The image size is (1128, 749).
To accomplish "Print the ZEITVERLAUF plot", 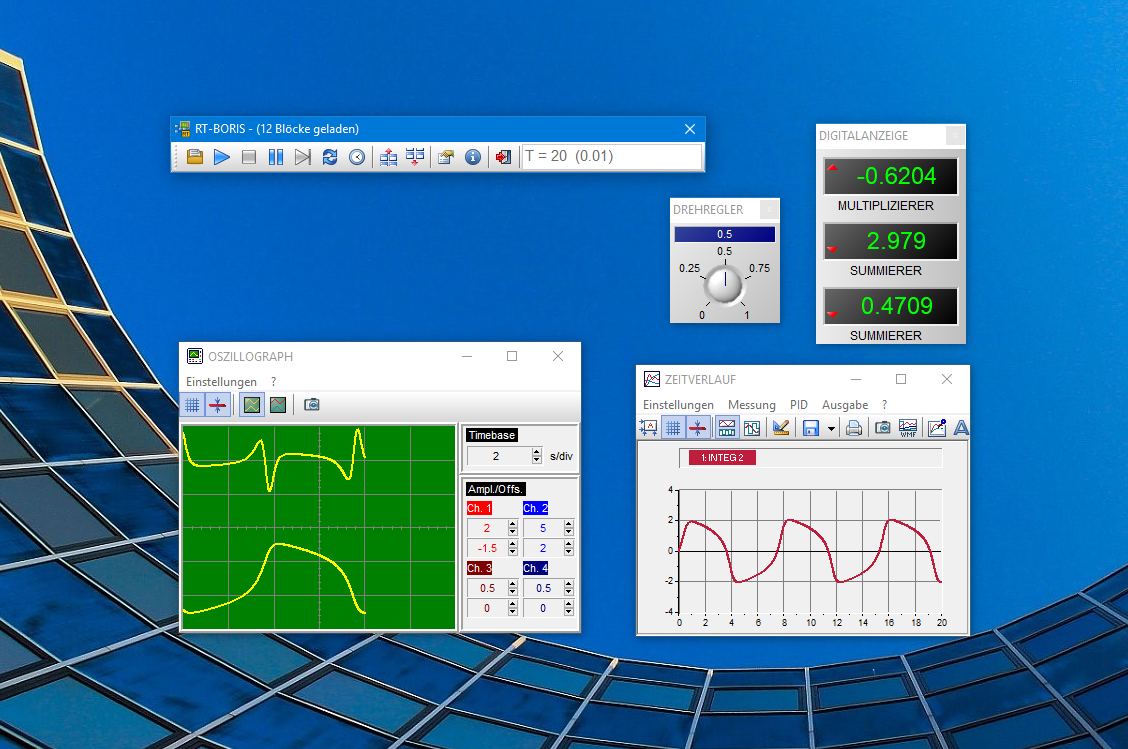I will [x=854, y=428].
